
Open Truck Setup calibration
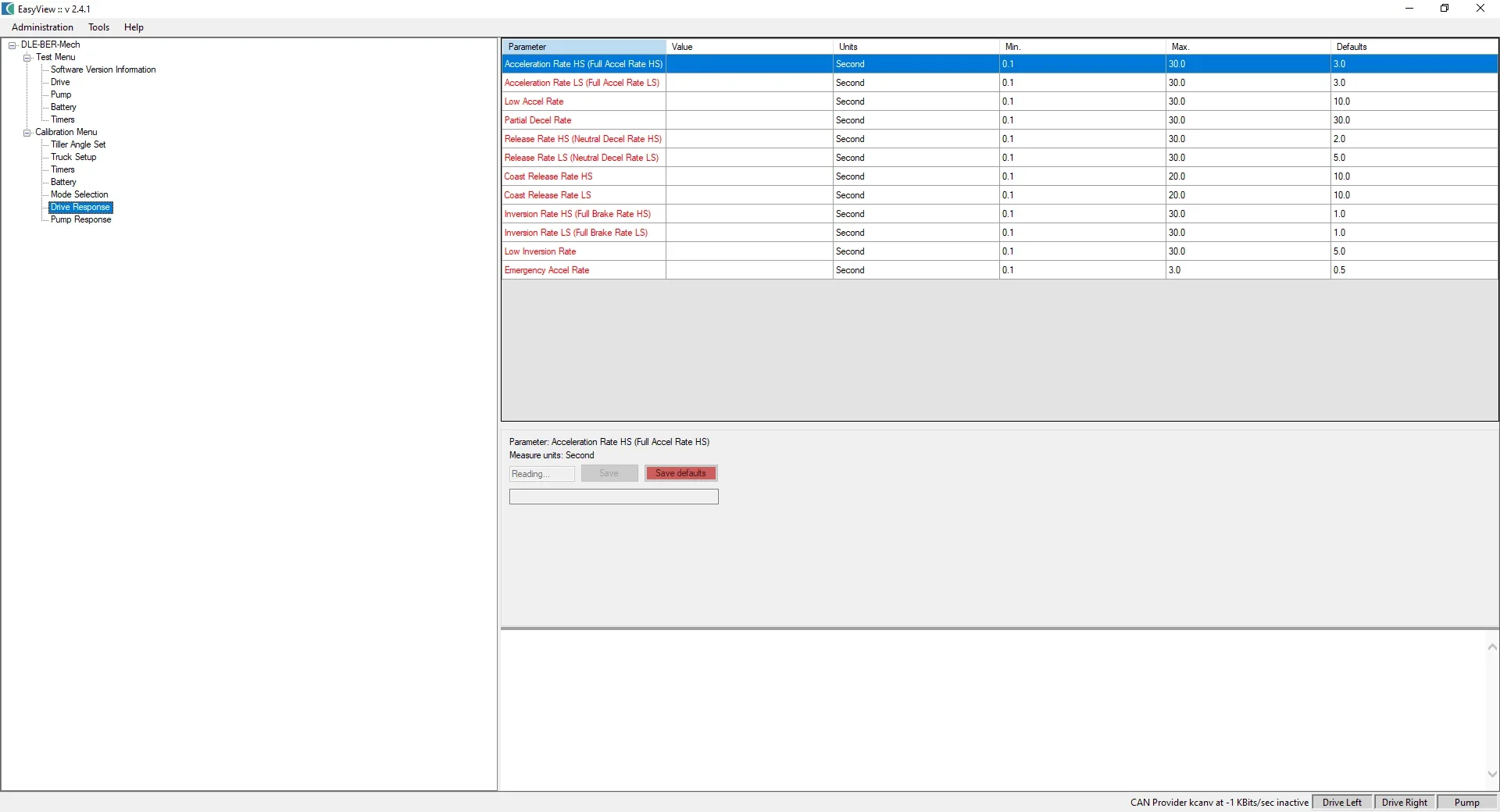point(73,157)
